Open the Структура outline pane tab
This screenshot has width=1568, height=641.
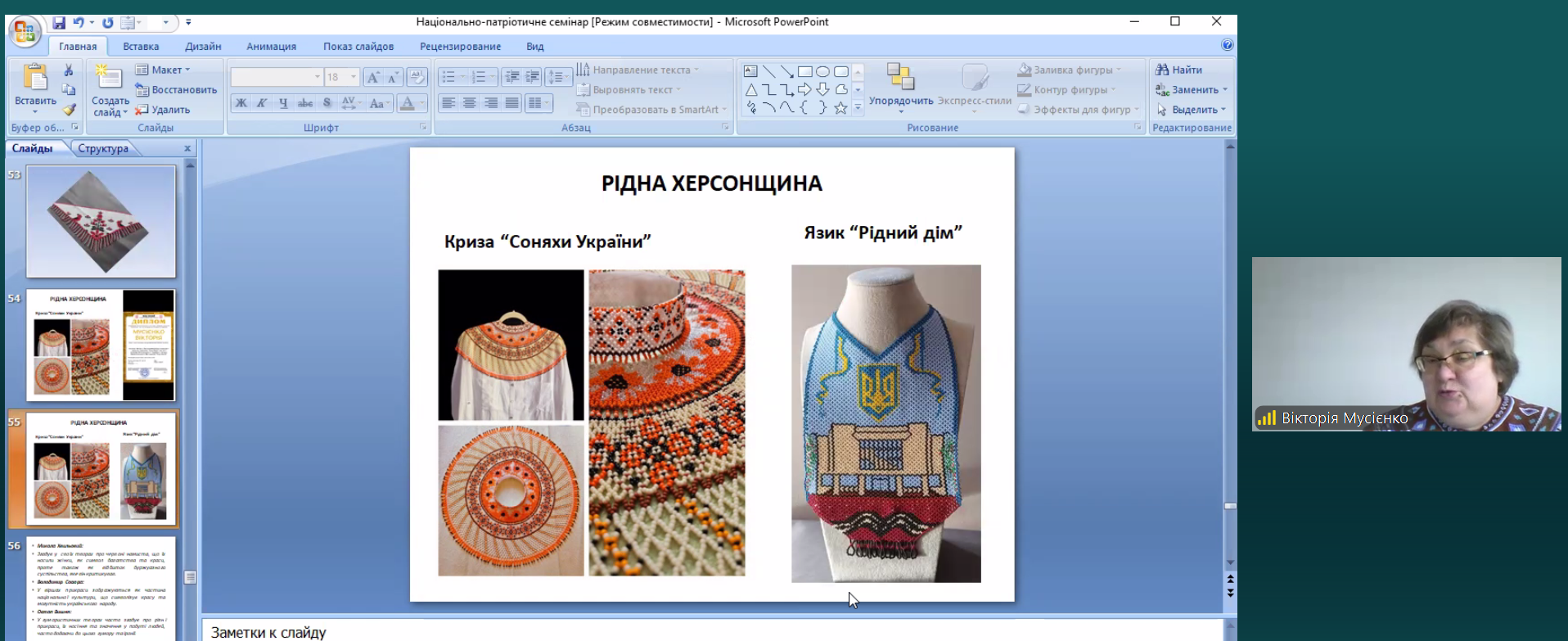(103, 148)
